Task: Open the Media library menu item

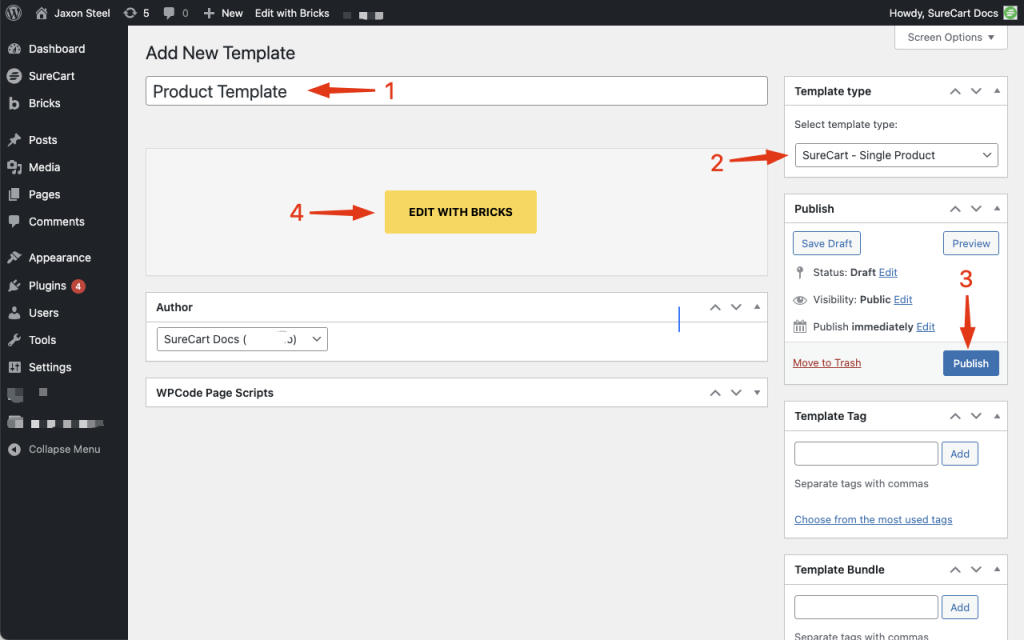Action: (44, 167)
